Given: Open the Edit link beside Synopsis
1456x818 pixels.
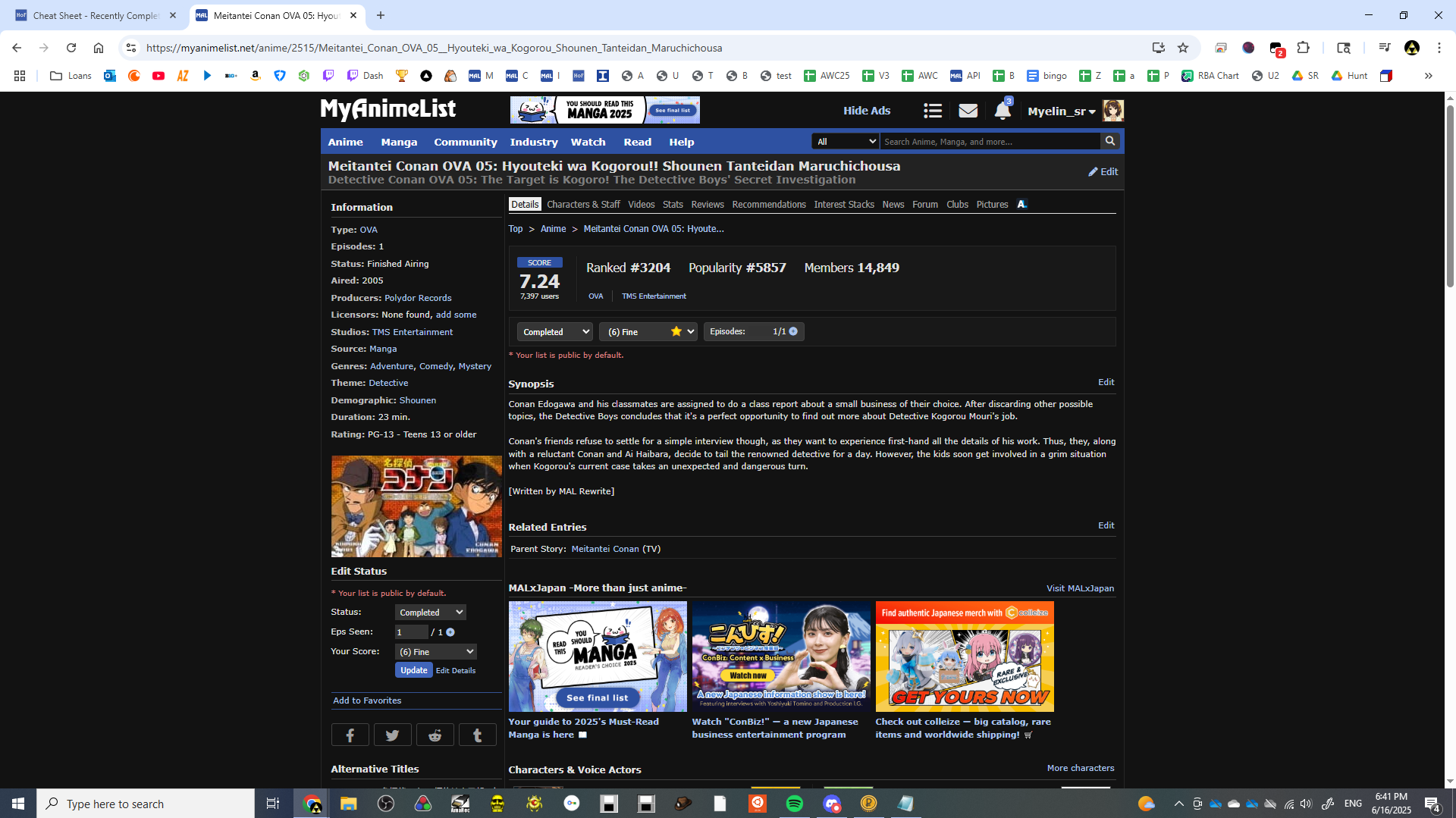Looking at the screenshot, I should point(1106,382).
